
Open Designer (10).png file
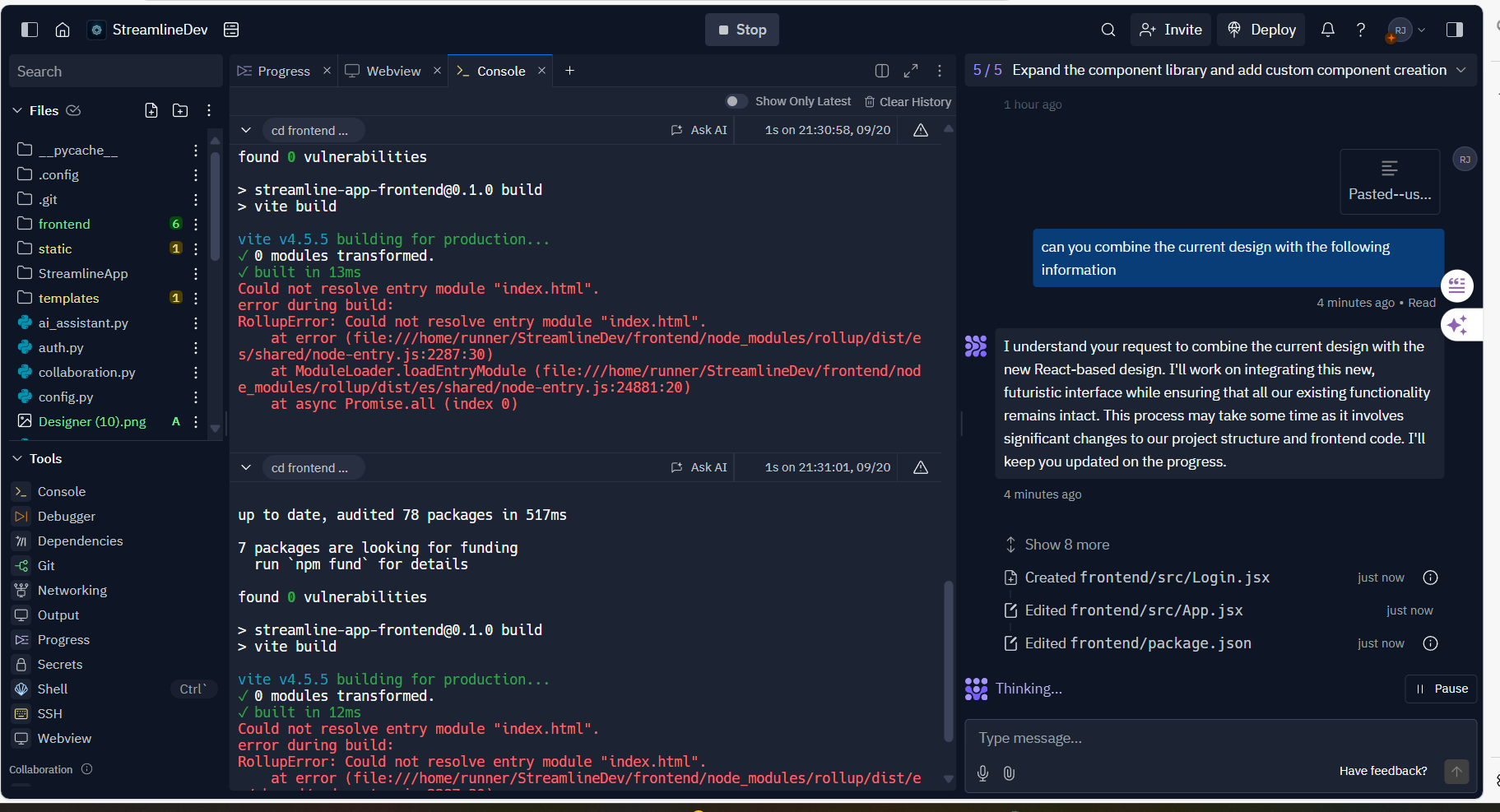tap(92, 421)
